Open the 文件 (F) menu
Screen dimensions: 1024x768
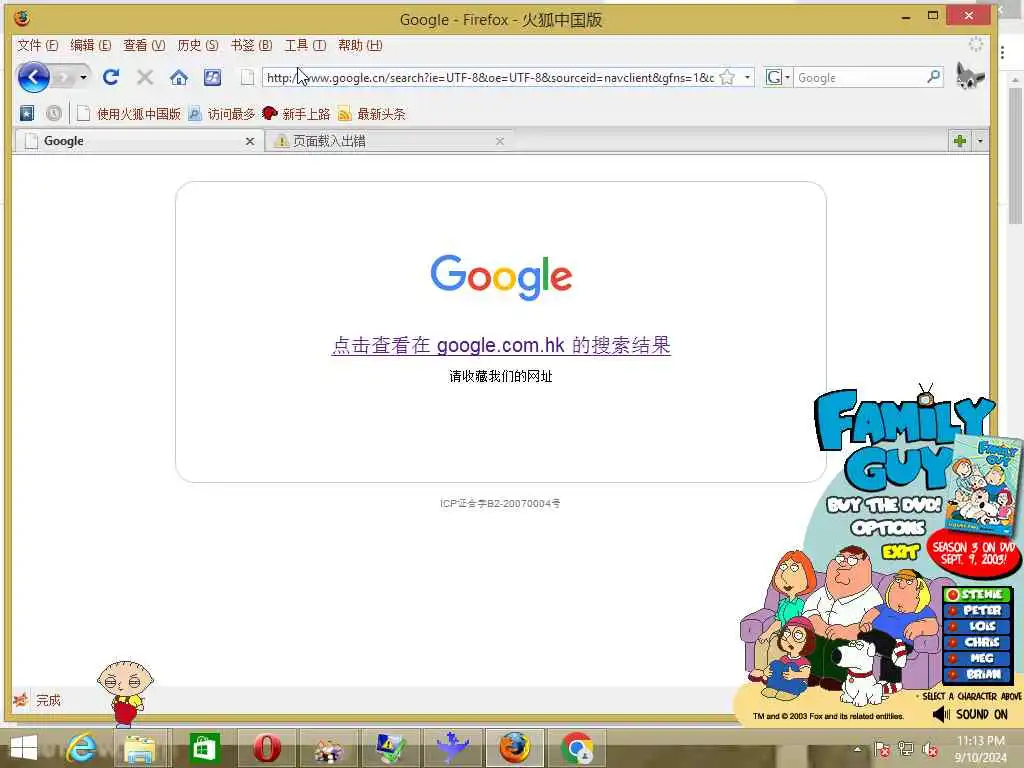tap(37, 45)
